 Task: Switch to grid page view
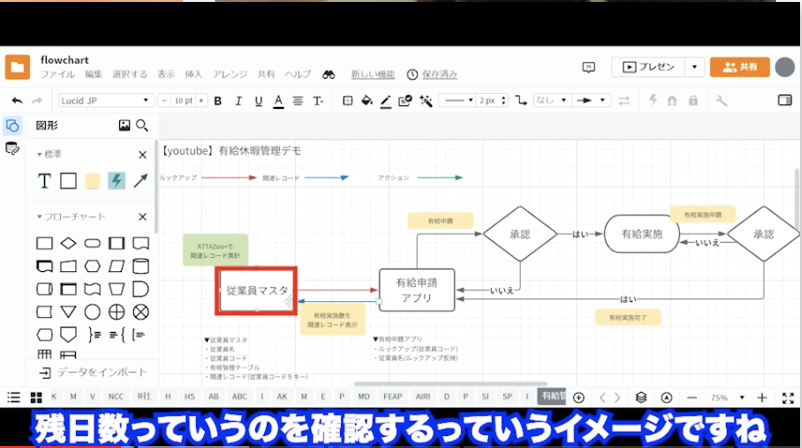pos(36,397)
